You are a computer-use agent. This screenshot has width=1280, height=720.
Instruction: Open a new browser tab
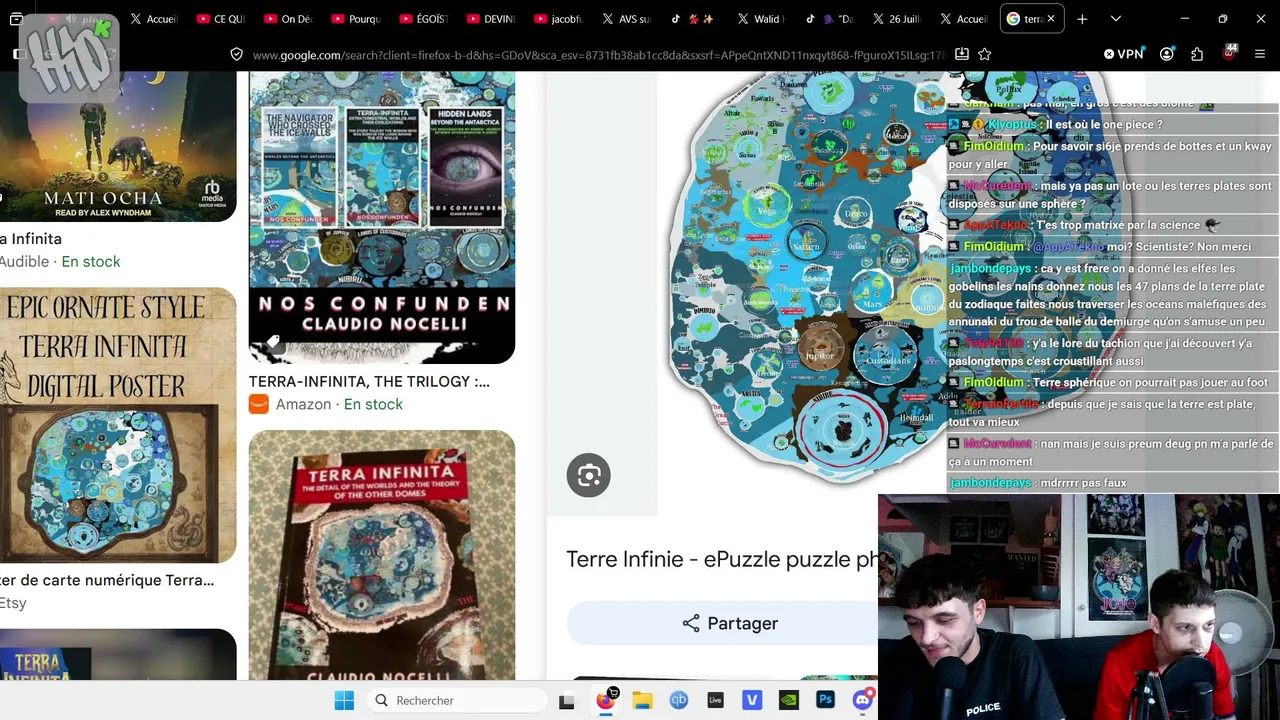coord(1082,19)
